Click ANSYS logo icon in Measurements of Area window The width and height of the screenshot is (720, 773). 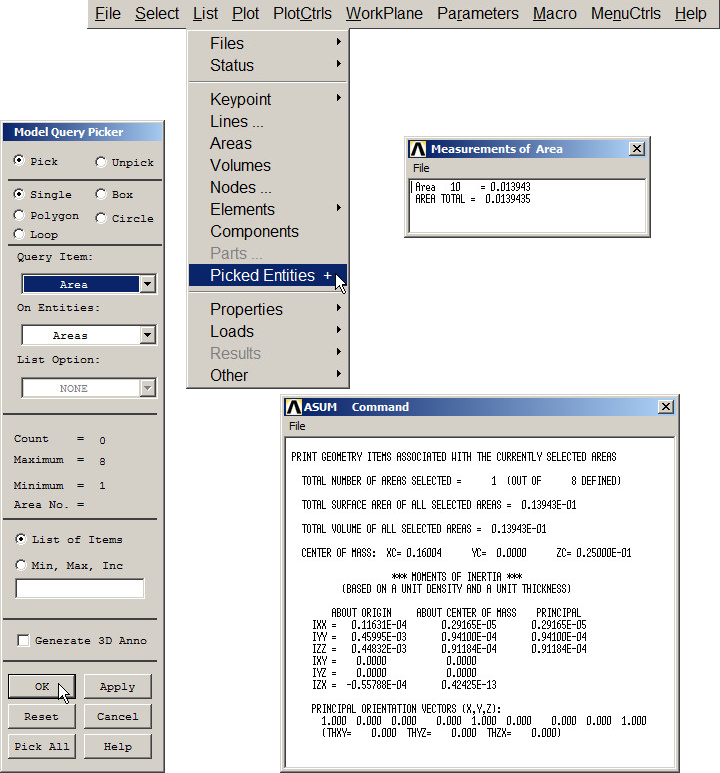[x=419, y=149]
